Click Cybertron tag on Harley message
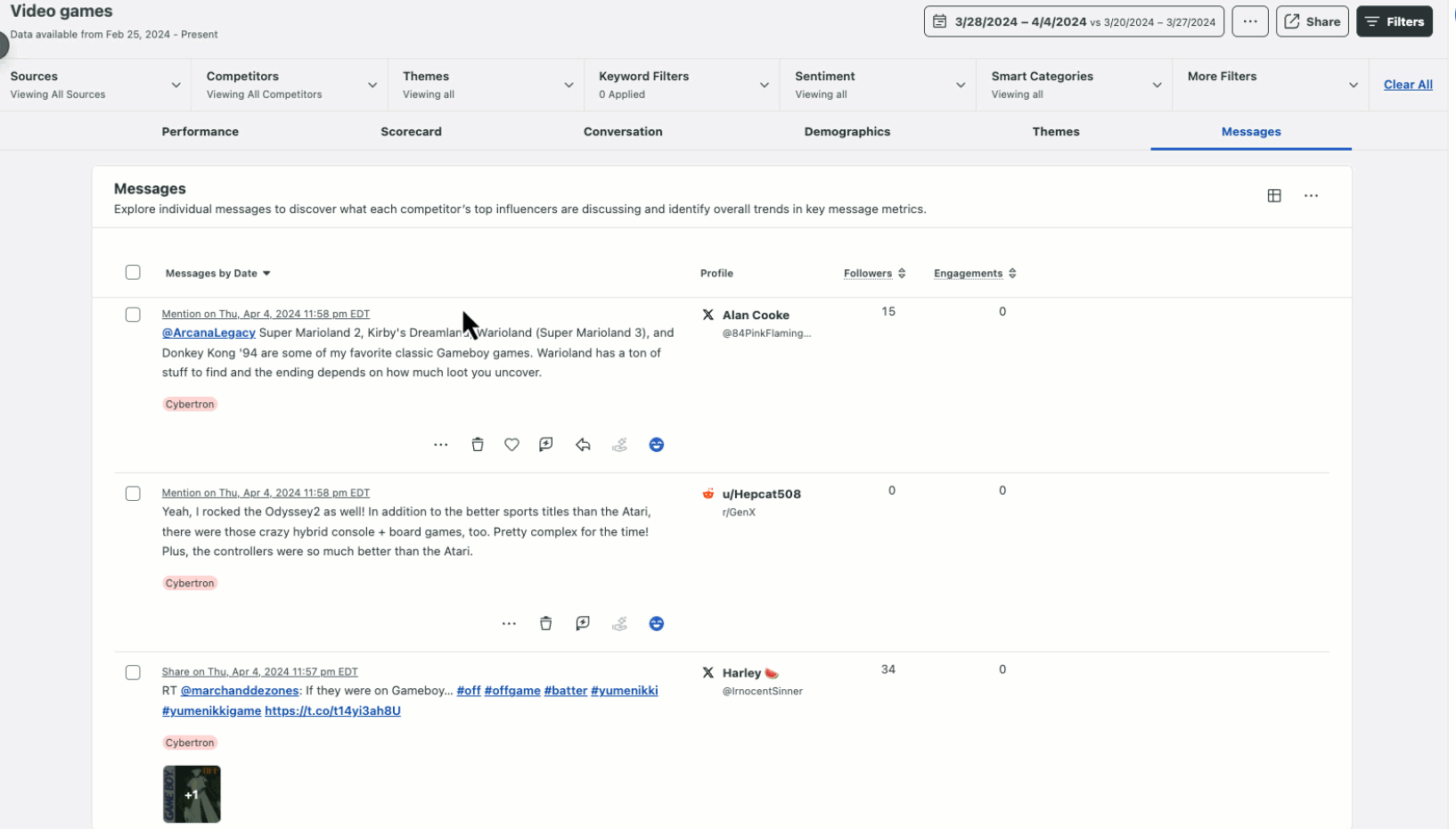This screenshot has height=829, width=1456. (x=190, y=743)
